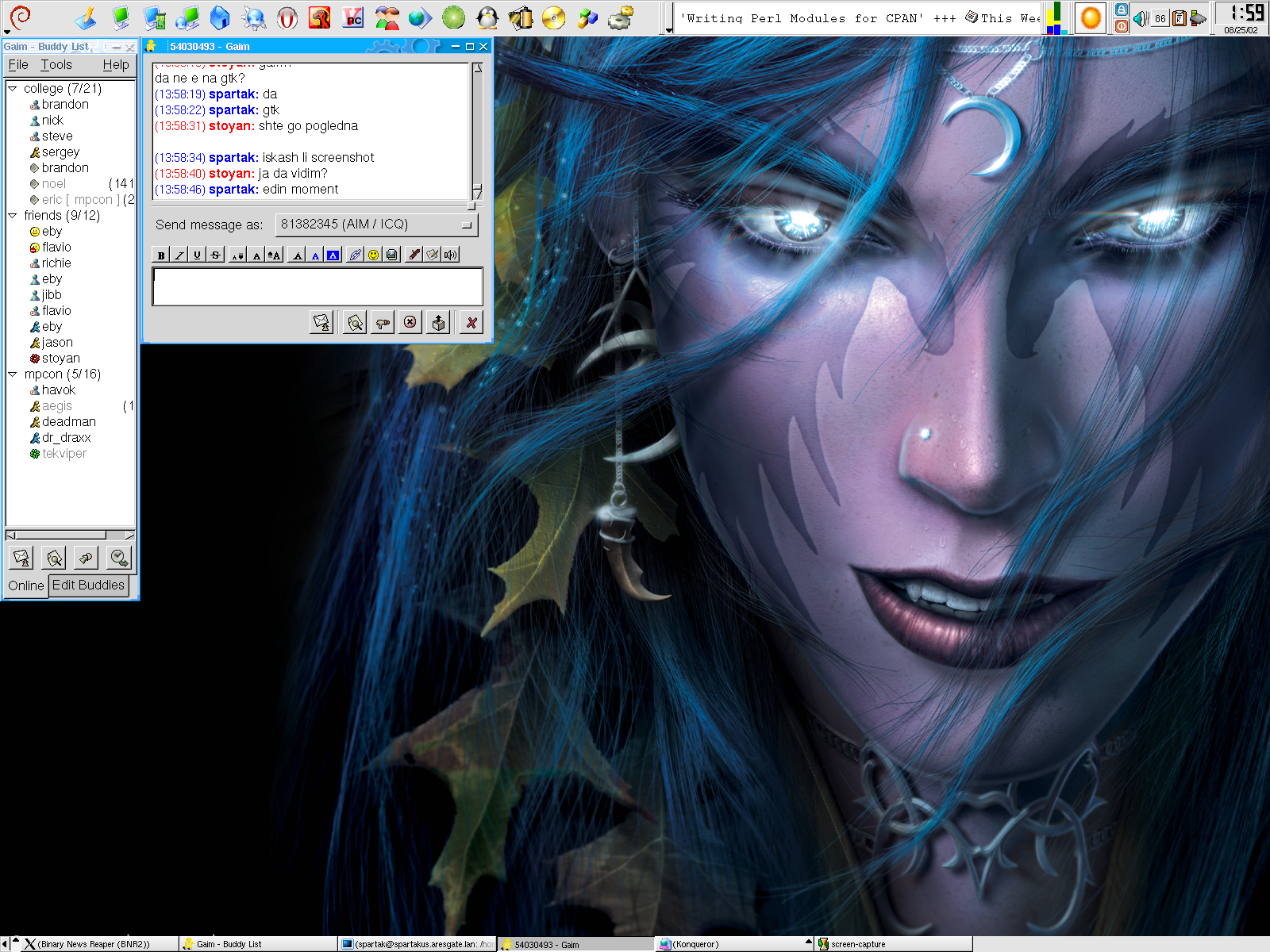1270x952 pixels.
Task: Send the message with the envelope button
Action: tap(321, 322)
